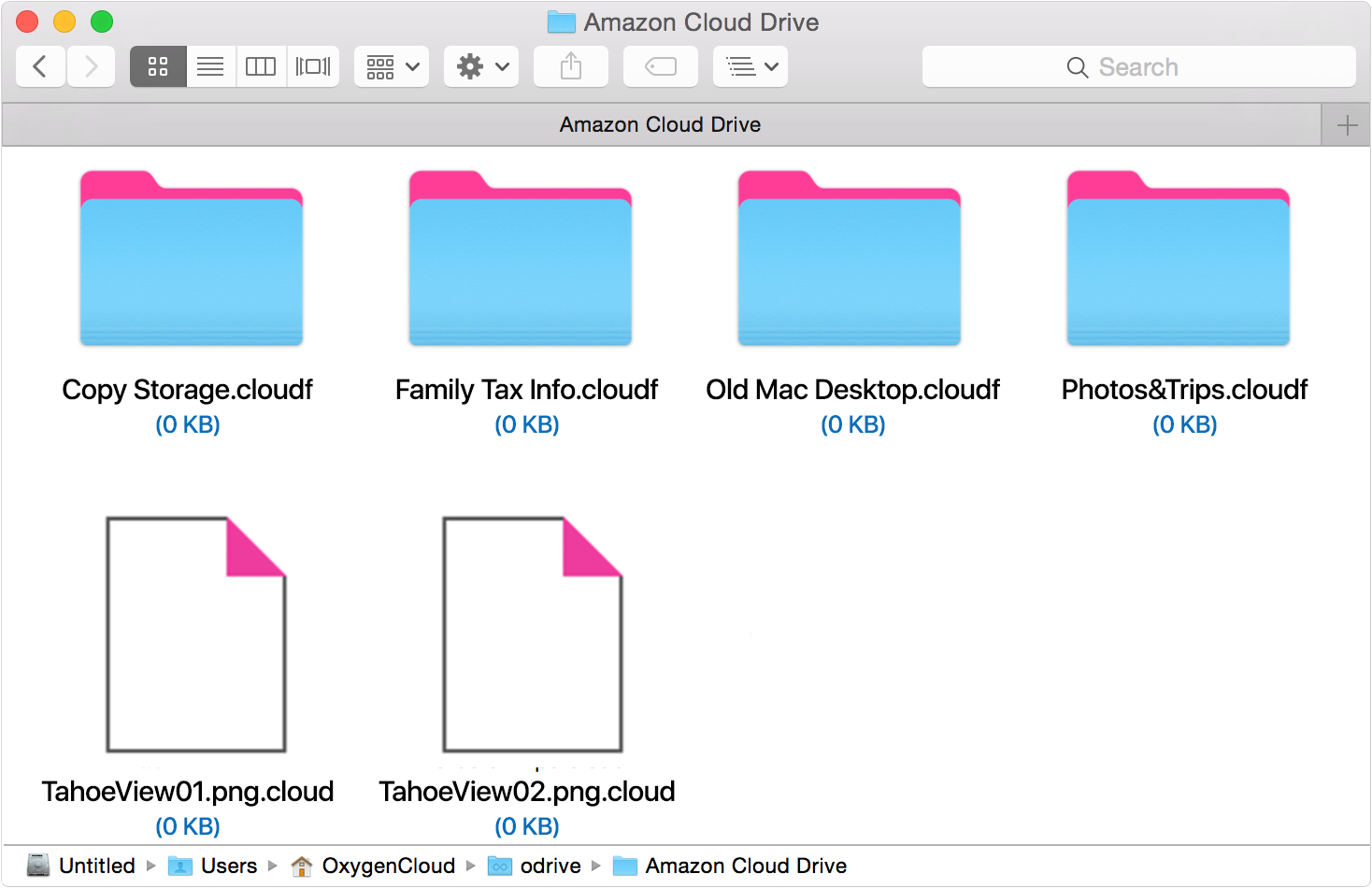1372x888 pixels.
Task: Click the Copy Storage.cloudf file name
Action: (x=188, y=390)
